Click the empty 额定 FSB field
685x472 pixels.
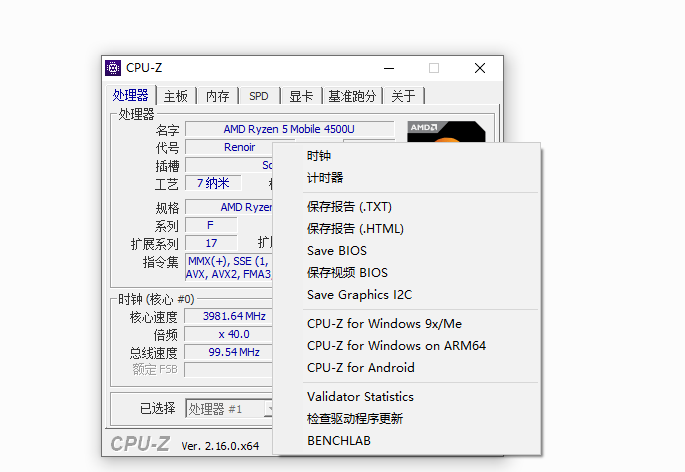point(229,370)
